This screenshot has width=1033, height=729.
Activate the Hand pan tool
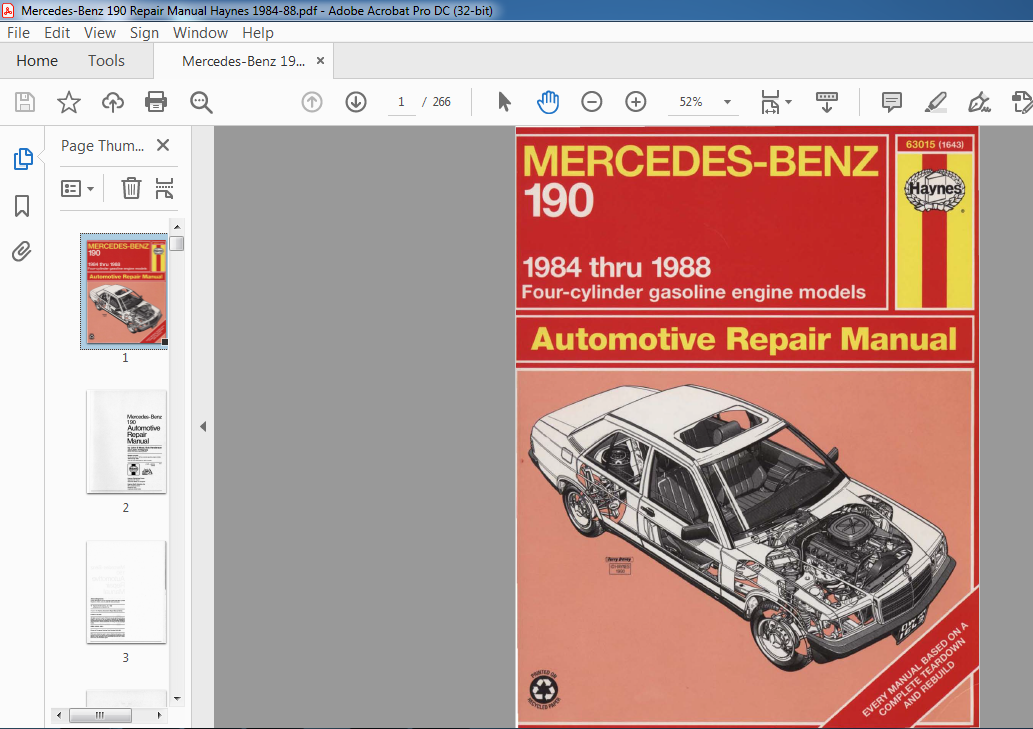(547, 102)
